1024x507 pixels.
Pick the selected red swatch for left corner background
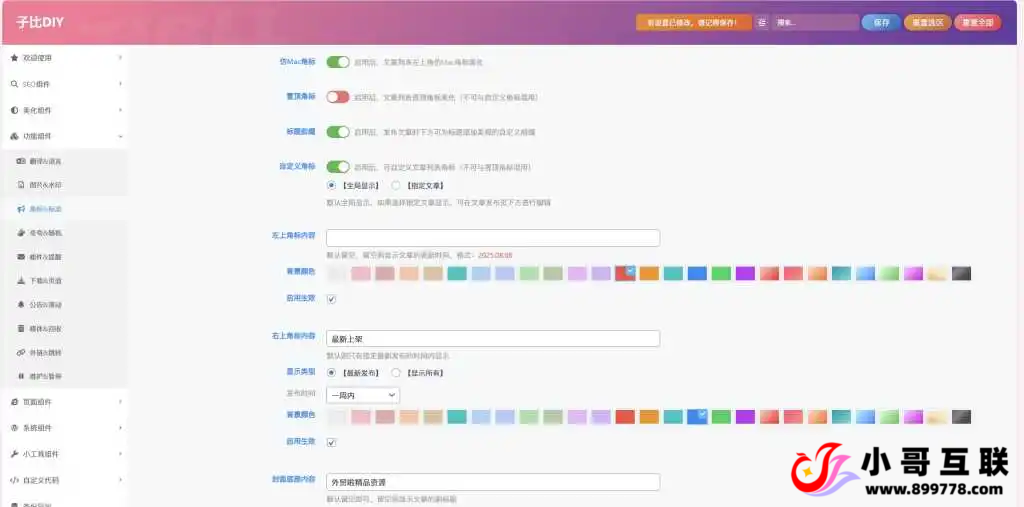click(625, 273)
